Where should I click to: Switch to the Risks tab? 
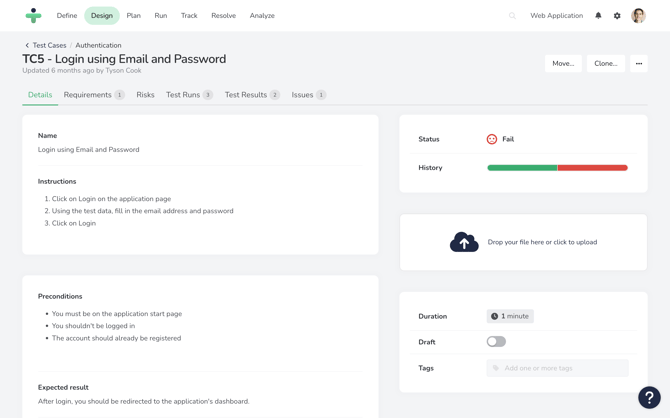tap(145, 95)
